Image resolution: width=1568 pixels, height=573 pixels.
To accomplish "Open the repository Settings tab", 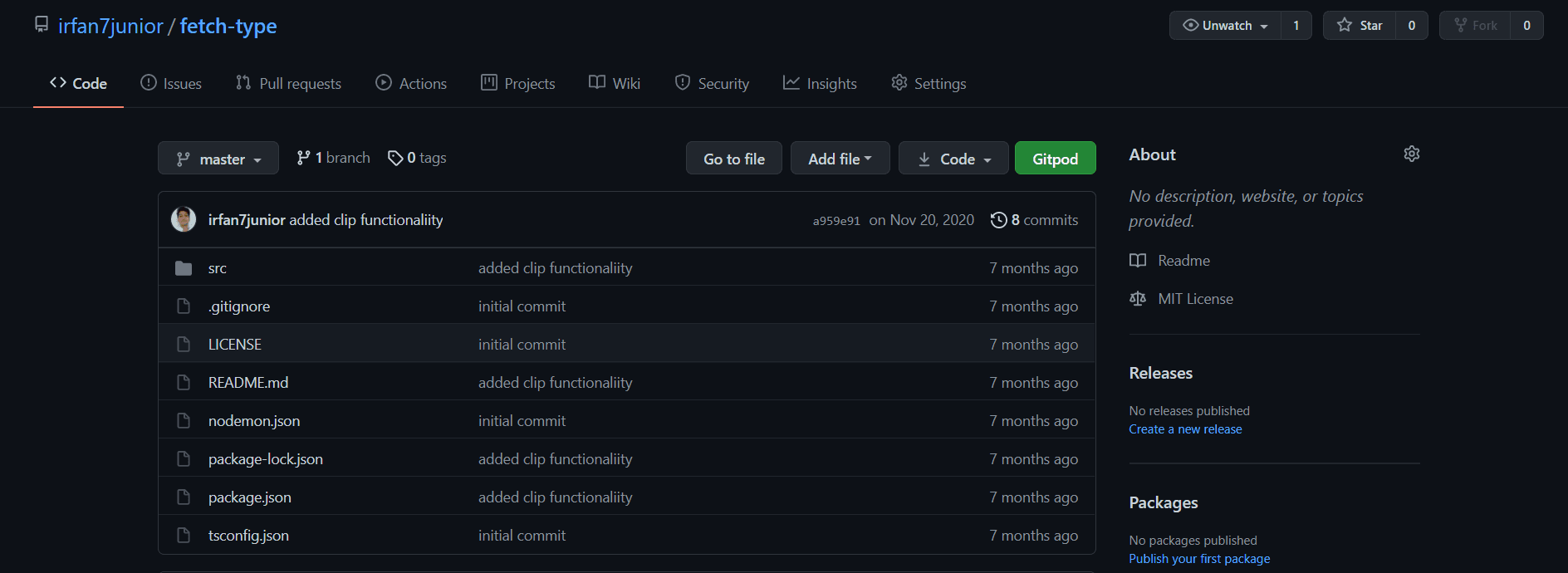I will tap(929, 83).
